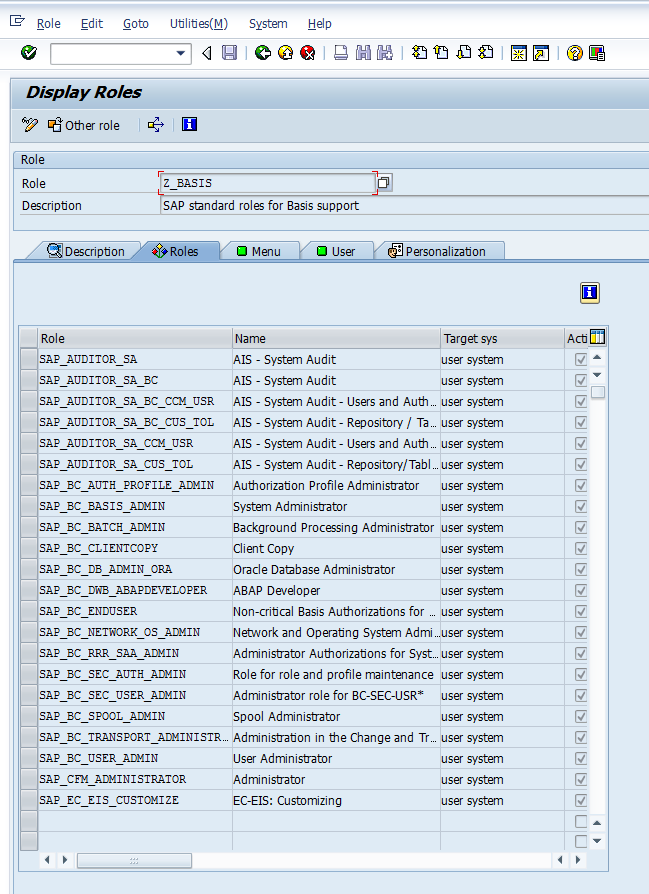Click the 'EC-EIS: Customizing' name cell
Viewport: 649px width, 894px height.
pyautogui.click(x=336, y=800)
